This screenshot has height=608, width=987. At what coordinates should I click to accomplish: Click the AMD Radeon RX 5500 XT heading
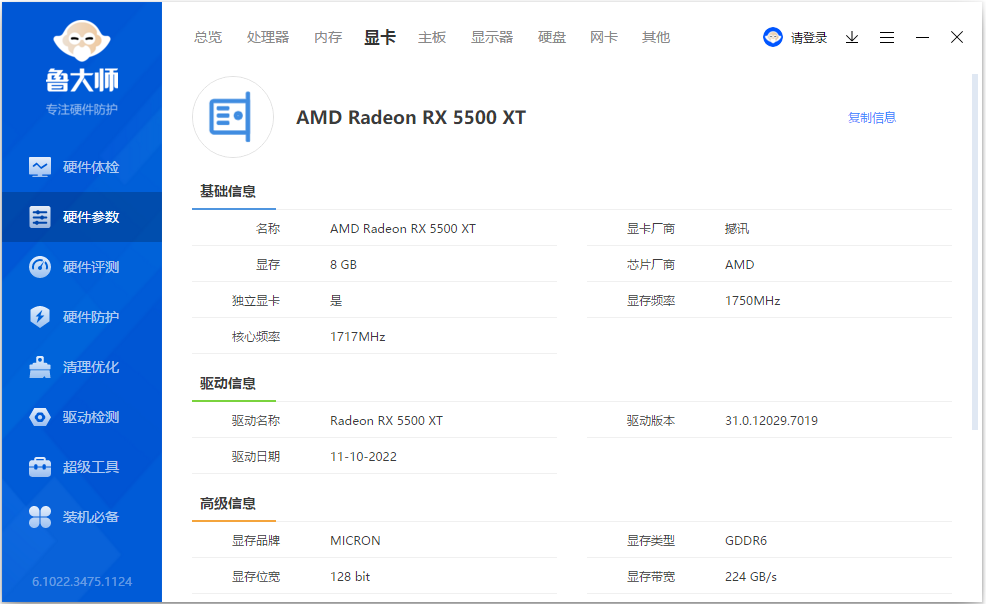[x=411, y=118]
